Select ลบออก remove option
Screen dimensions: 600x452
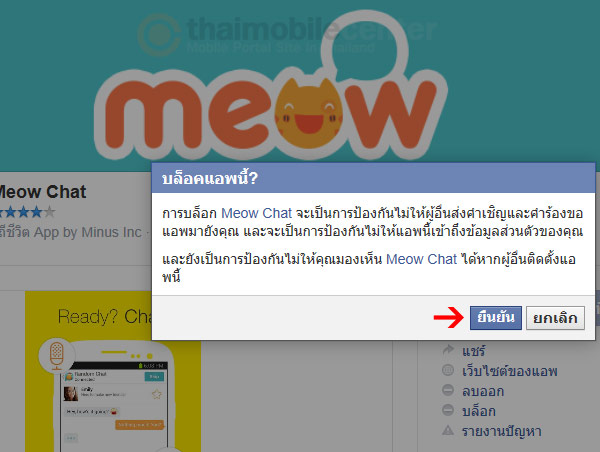coord(483,391)
